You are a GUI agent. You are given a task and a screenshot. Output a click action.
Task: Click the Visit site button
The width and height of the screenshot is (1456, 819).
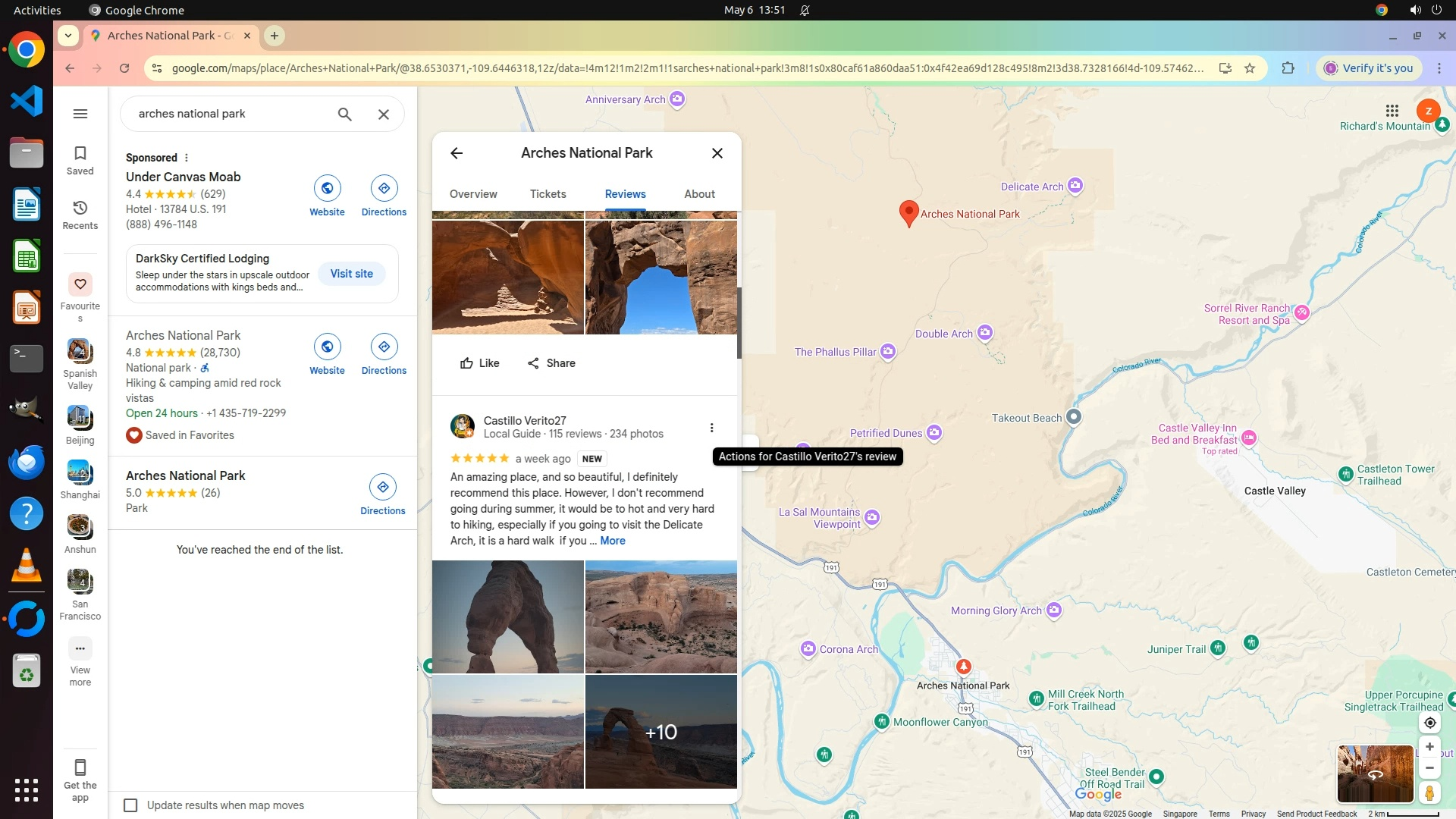(351, 274)
